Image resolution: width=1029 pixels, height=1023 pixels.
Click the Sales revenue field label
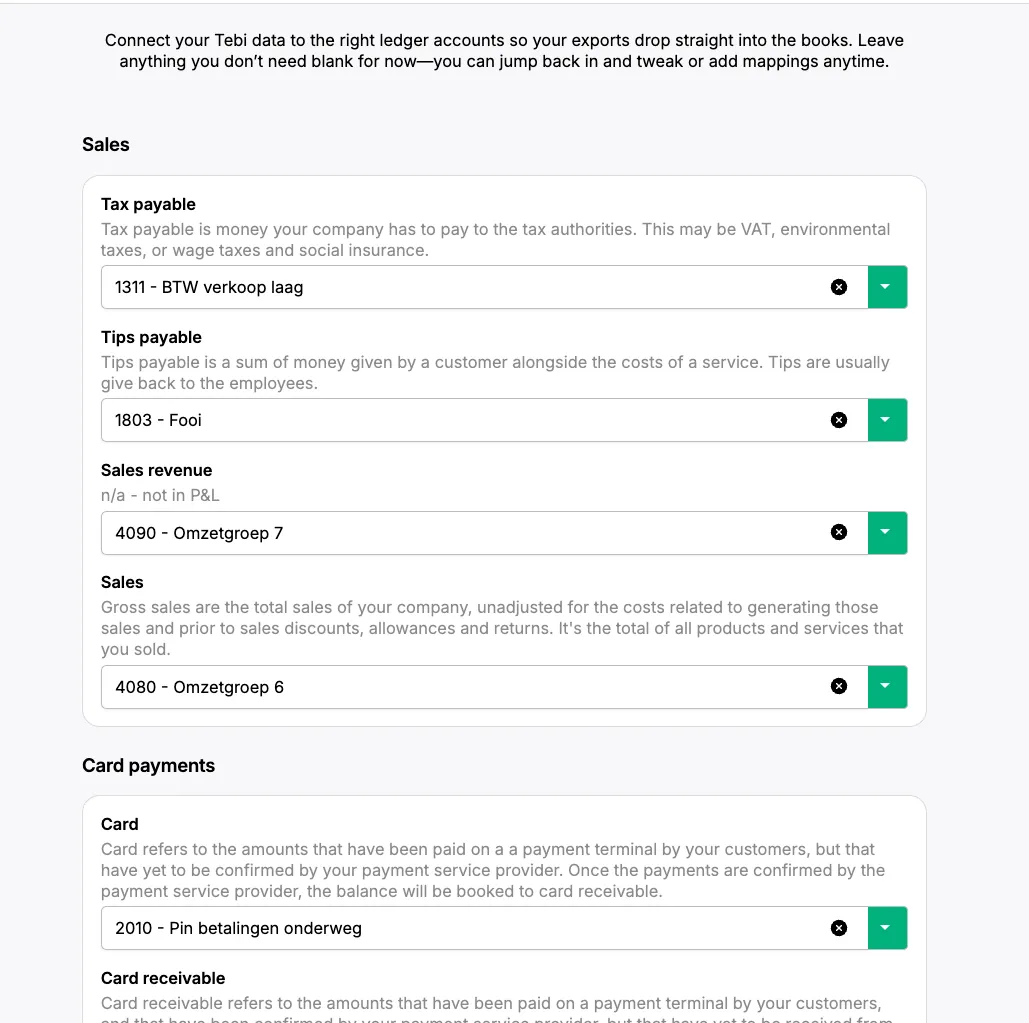156,471
